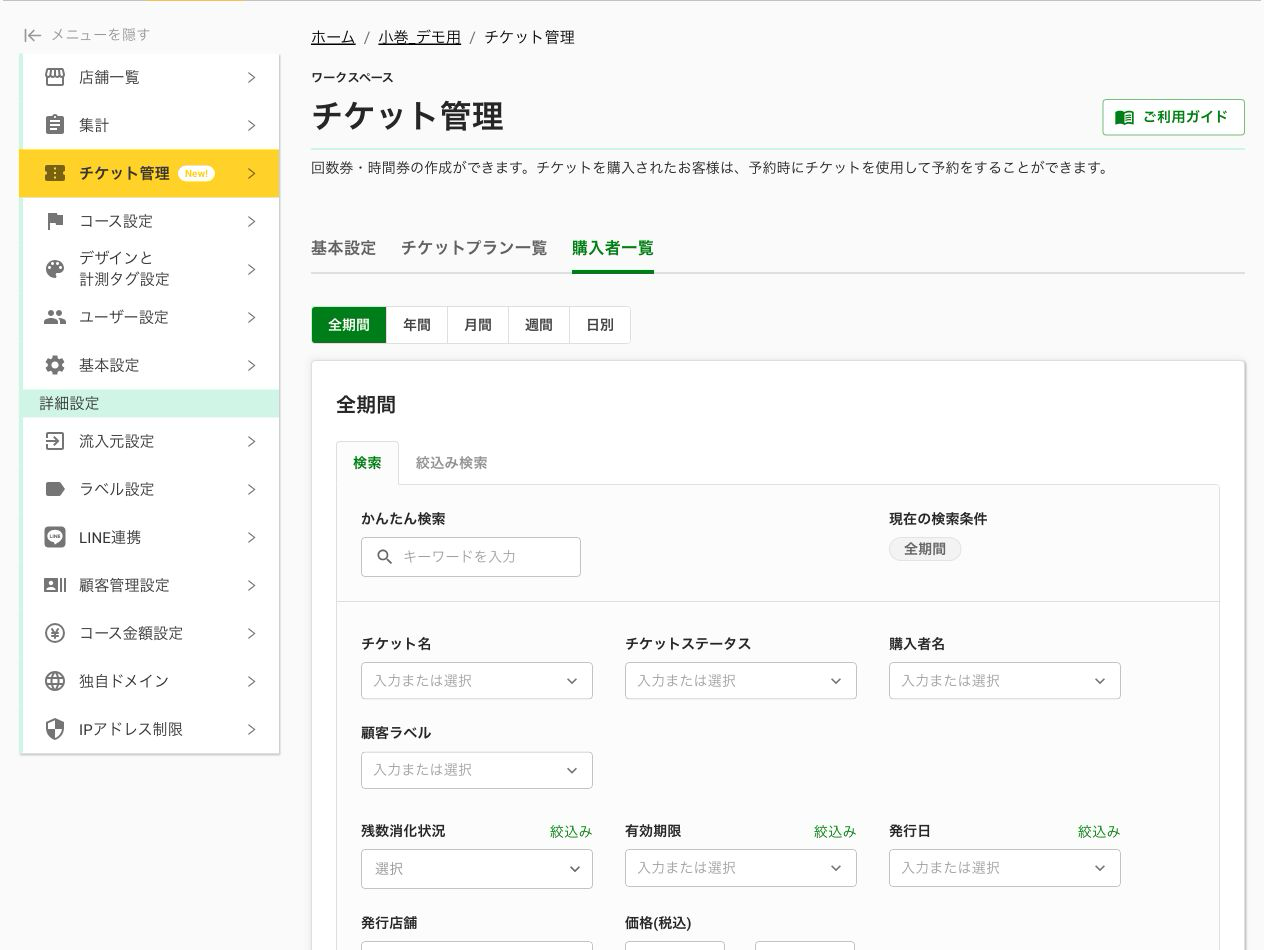Open the ご利用ガイド guide button
The image size is (1264, 950).
click(x=1174, y=117)
